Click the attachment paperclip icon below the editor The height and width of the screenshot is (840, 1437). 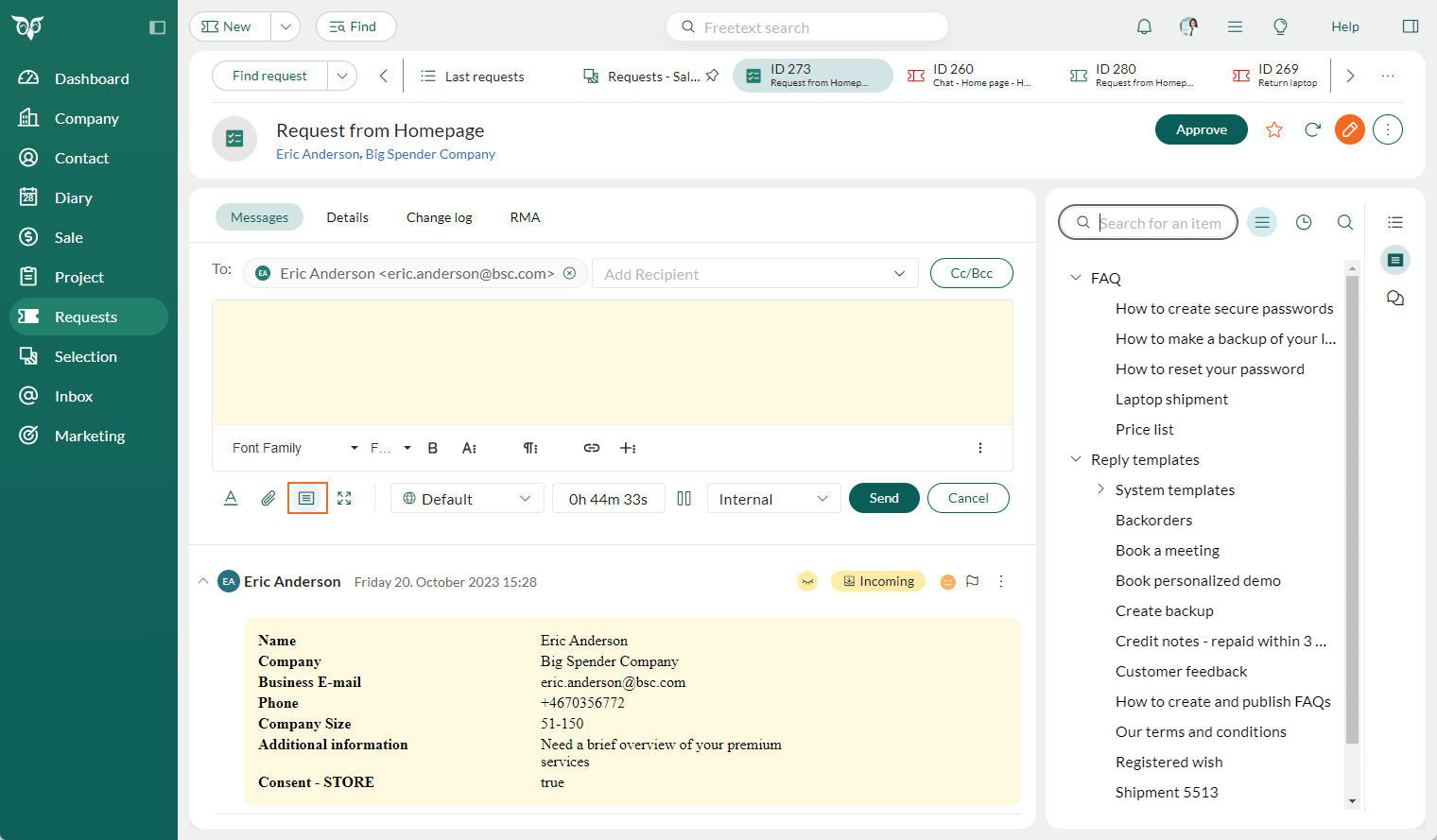point(268,498)
